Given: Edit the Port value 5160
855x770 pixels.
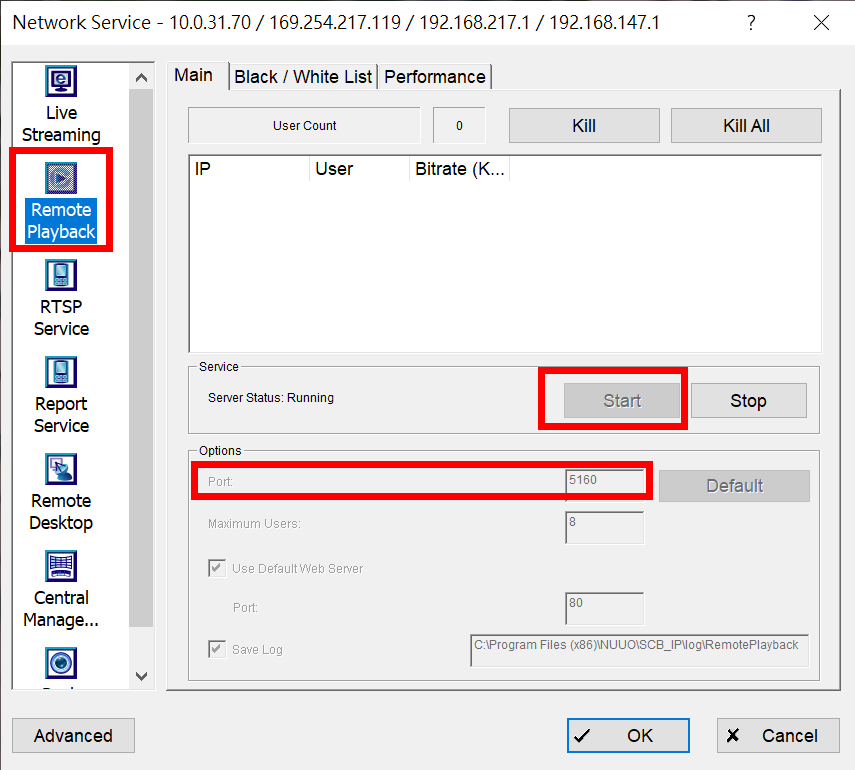Looking at the screenshot, I should tap(605, 481).
